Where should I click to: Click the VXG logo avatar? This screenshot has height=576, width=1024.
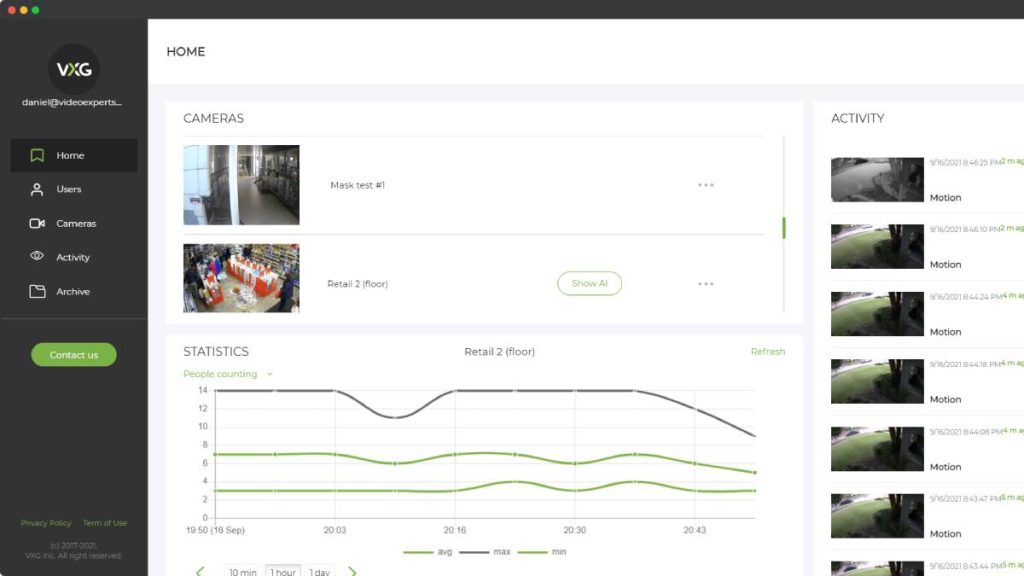(74, 69)
